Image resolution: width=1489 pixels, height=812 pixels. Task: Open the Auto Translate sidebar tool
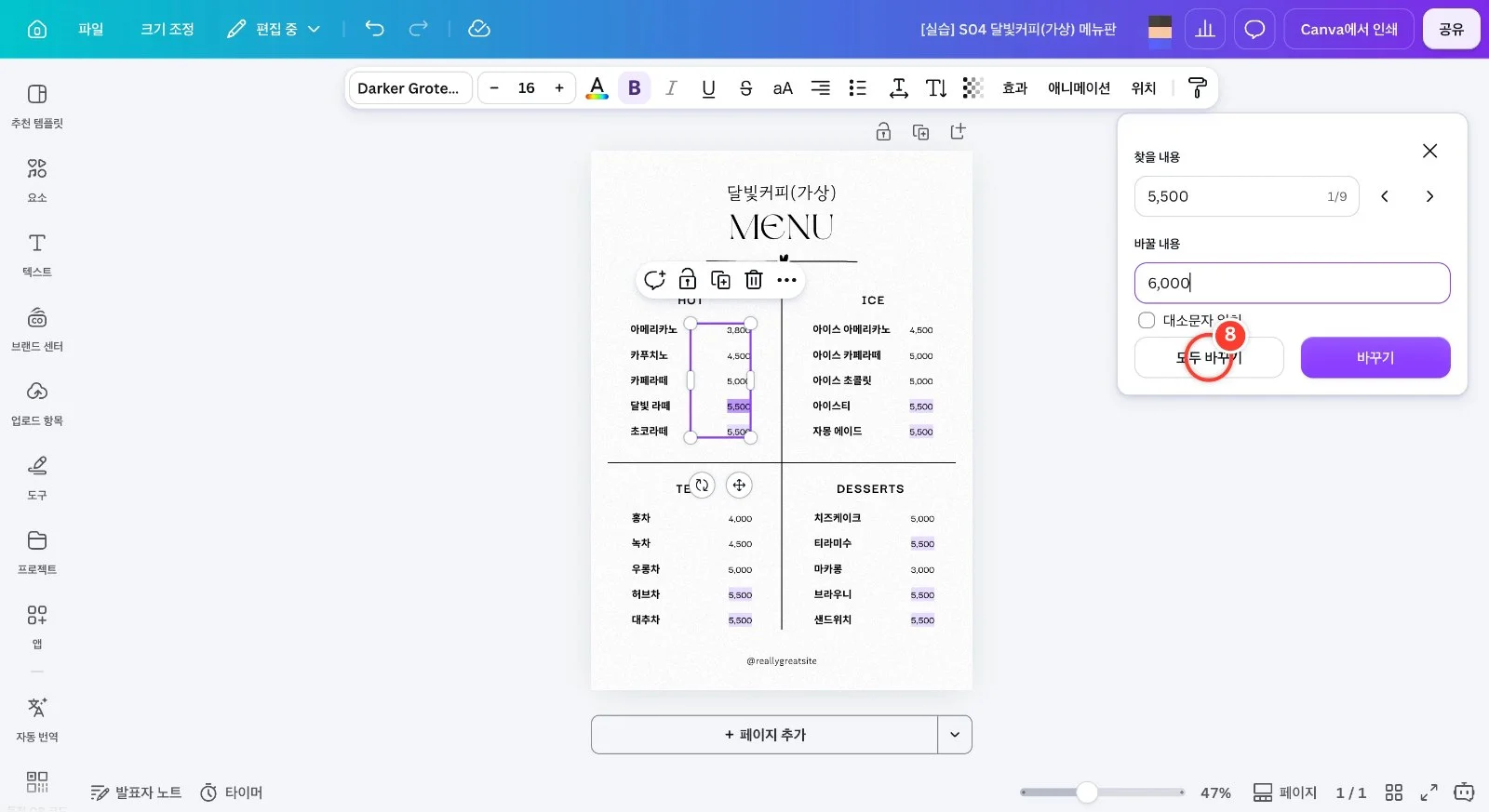(37, 720)
